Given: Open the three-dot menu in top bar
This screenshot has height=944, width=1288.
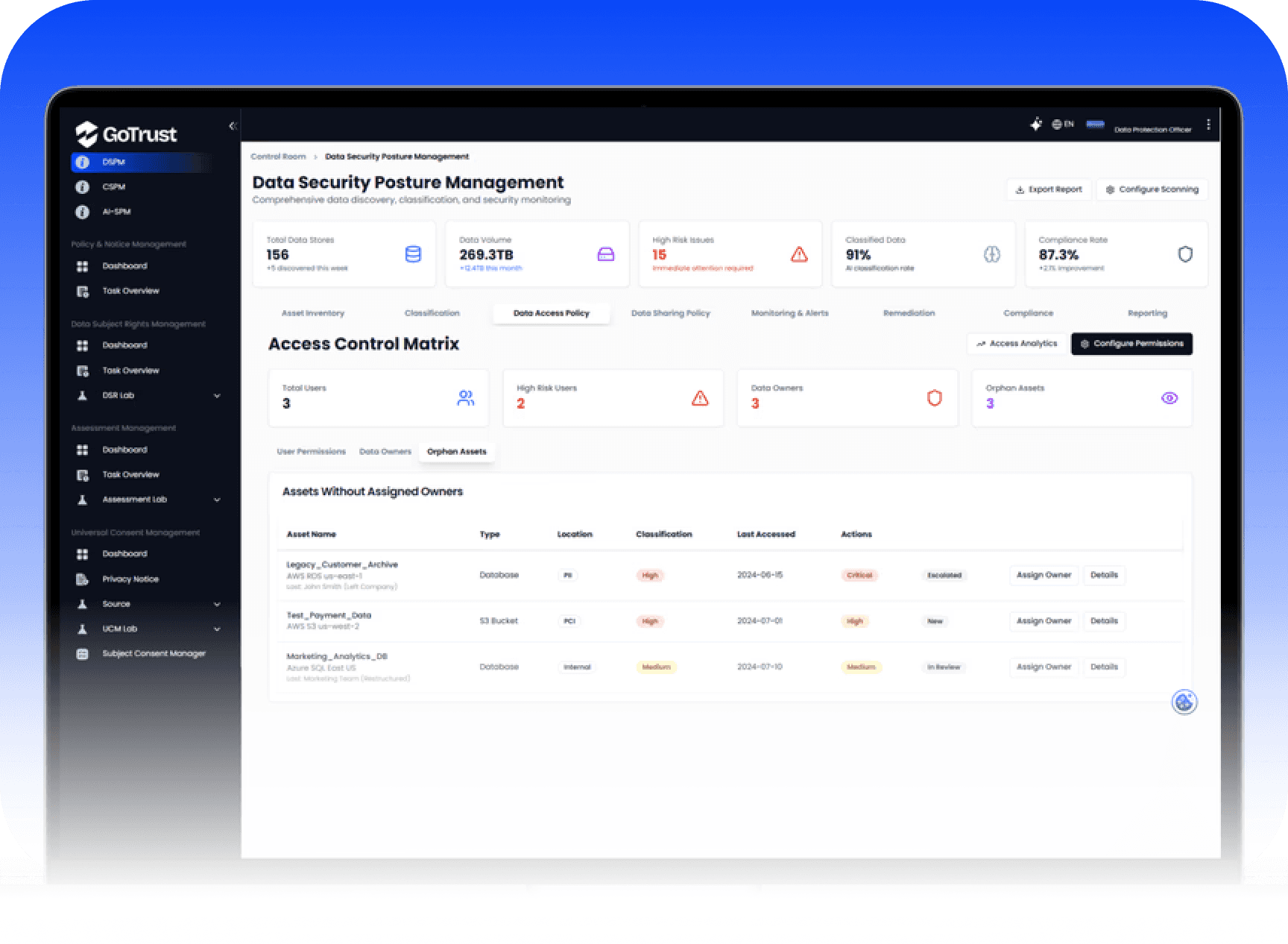Looking at the screenshot, I should 1208,125.
